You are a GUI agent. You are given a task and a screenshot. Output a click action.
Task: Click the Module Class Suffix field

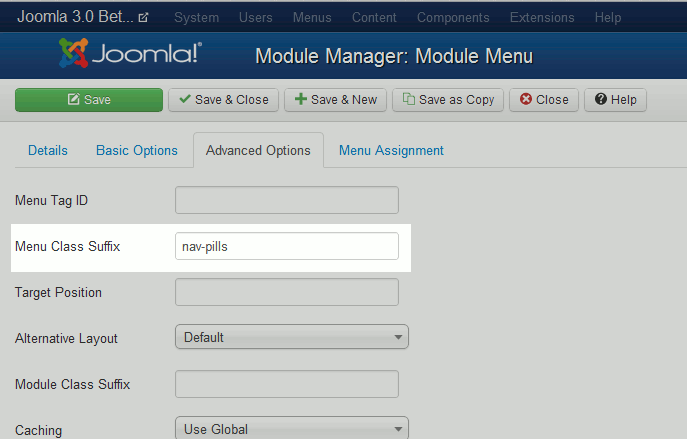287,384
